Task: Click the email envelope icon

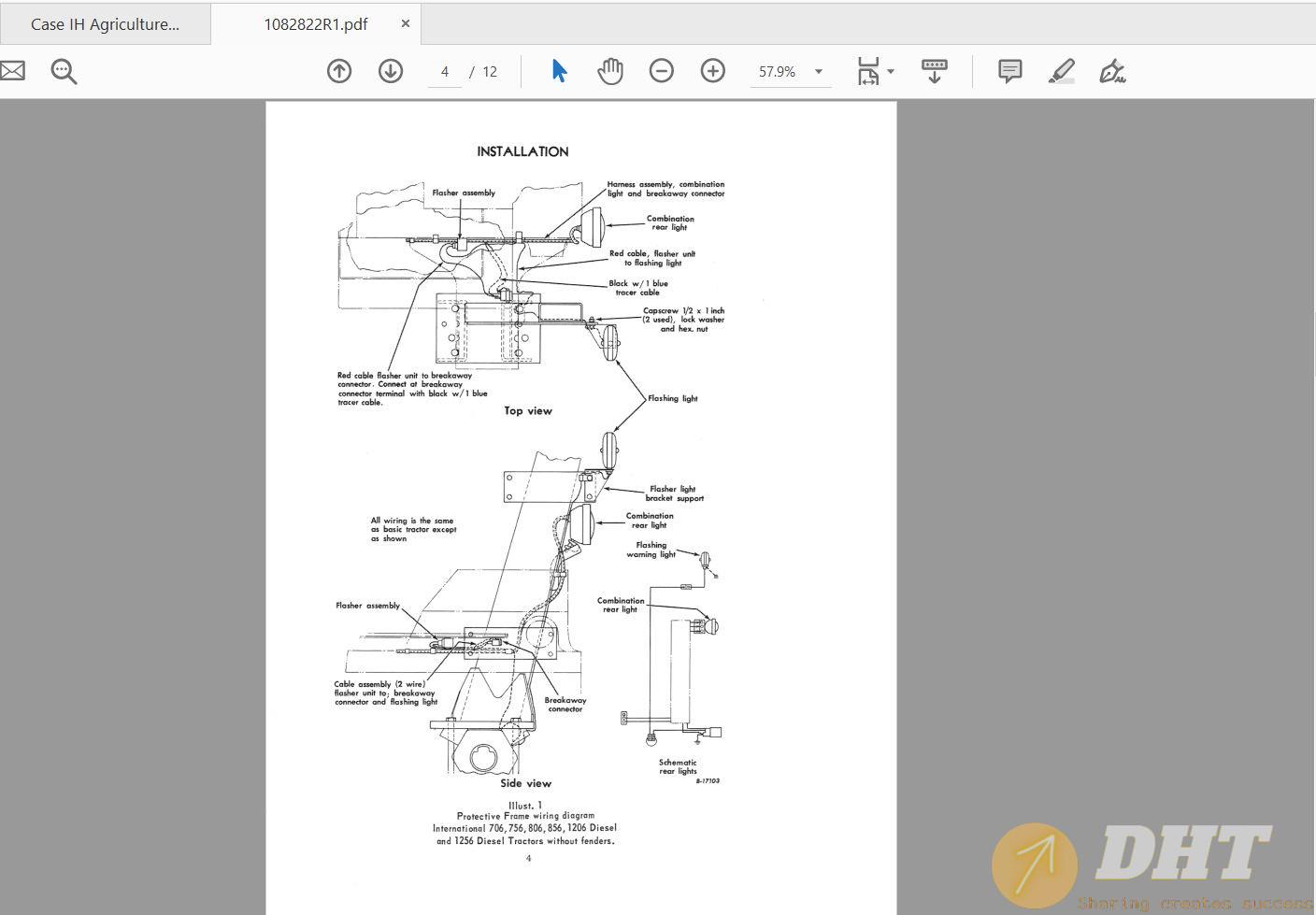Action: [x=11, y=71]
